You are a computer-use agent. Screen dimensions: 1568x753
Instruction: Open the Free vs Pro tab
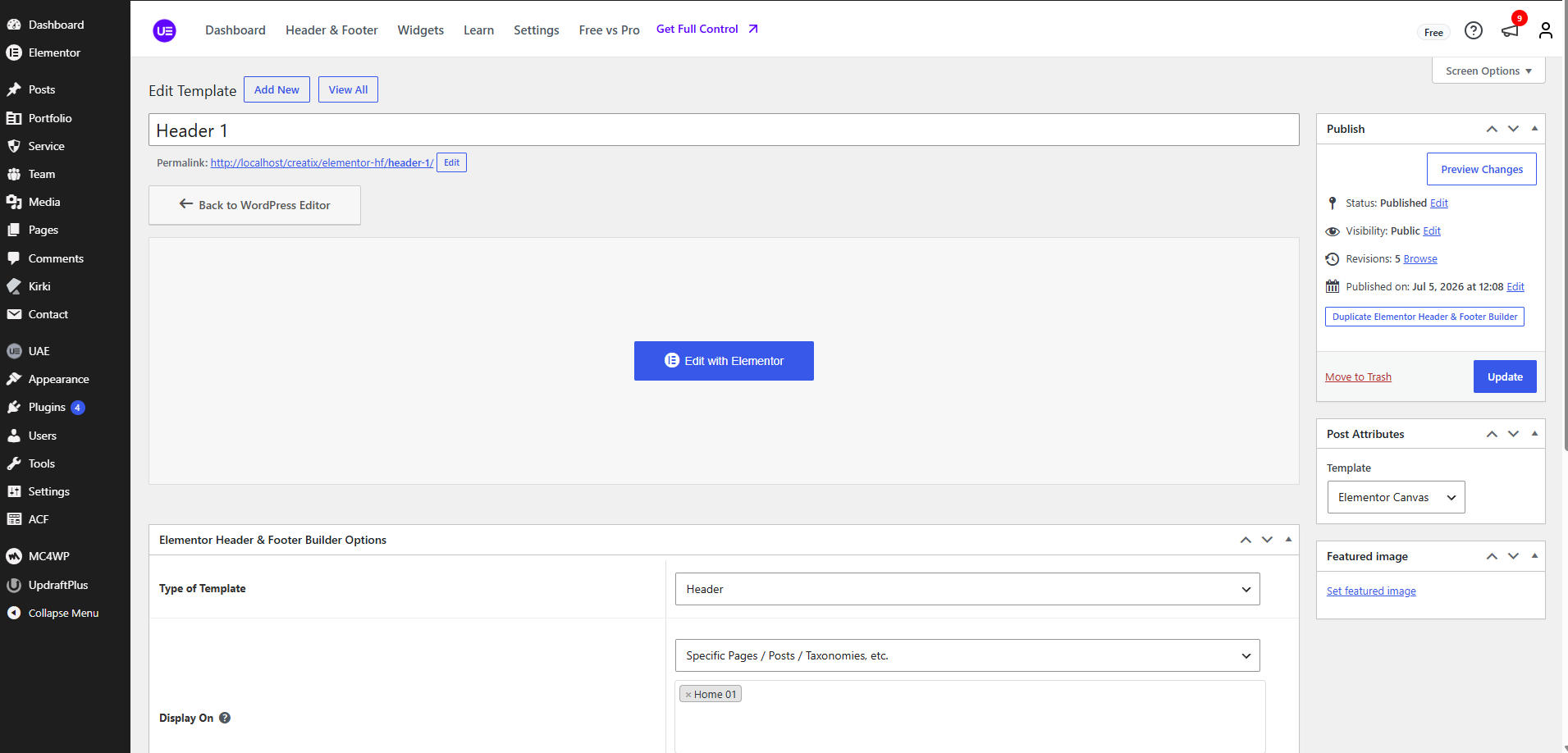pos(609,30)
